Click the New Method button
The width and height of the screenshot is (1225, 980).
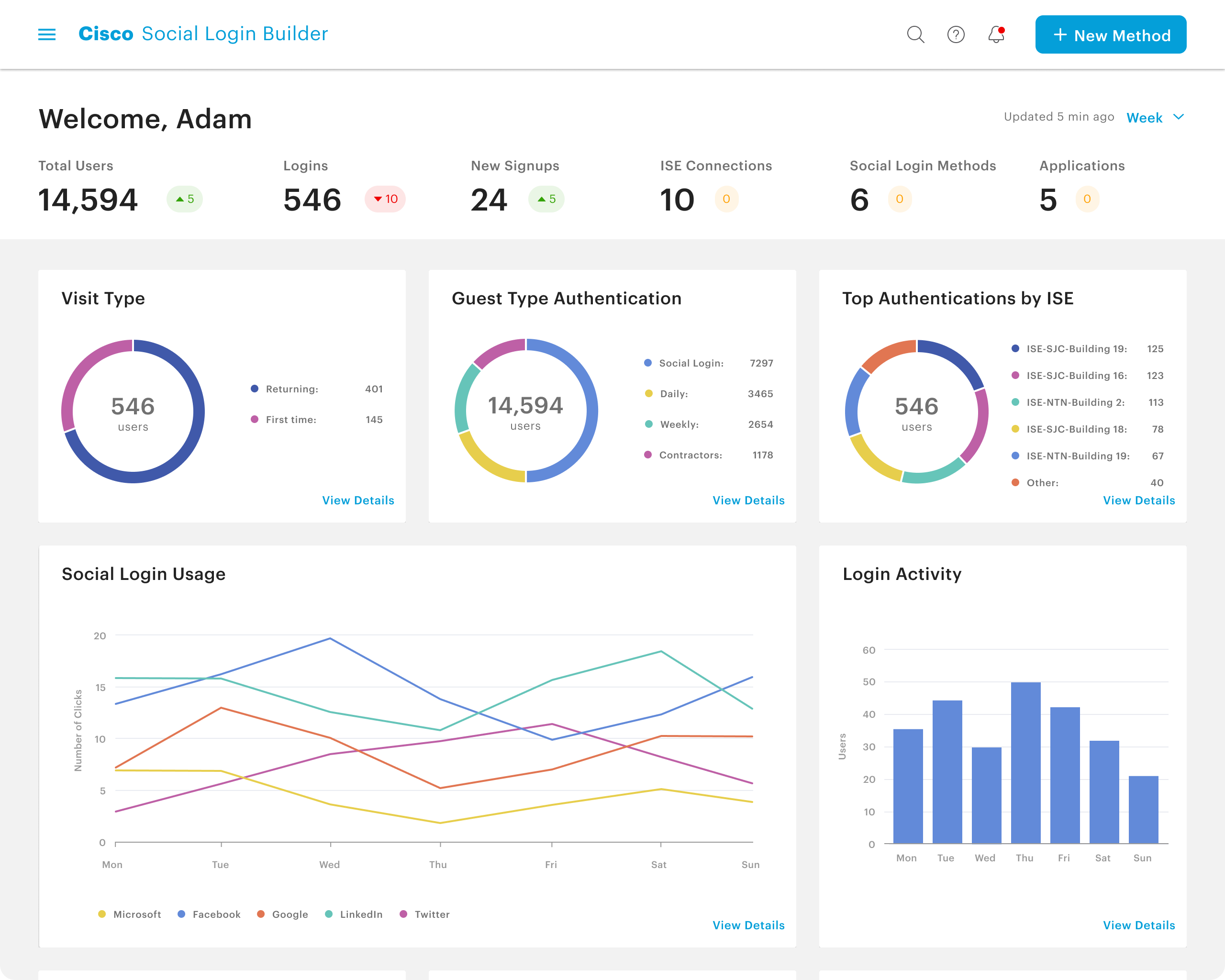[1110, 34]
